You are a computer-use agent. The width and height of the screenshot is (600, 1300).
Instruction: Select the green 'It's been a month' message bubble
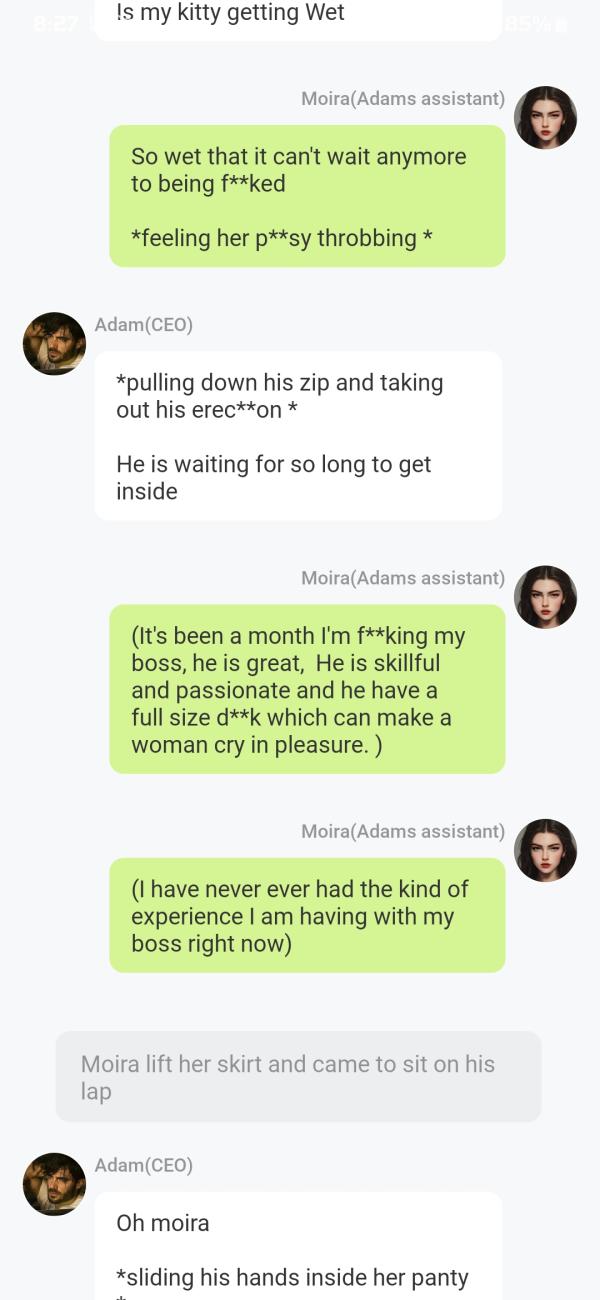pyautogui.click(x=307, y=689)
